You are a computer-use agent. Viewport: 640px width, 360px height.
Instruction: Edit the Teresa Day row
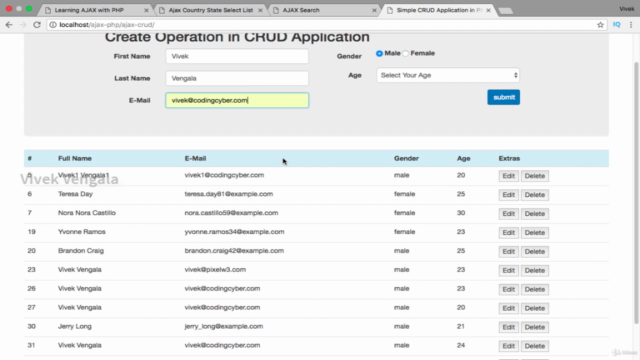pyautogui.click(x=509, y=195)
